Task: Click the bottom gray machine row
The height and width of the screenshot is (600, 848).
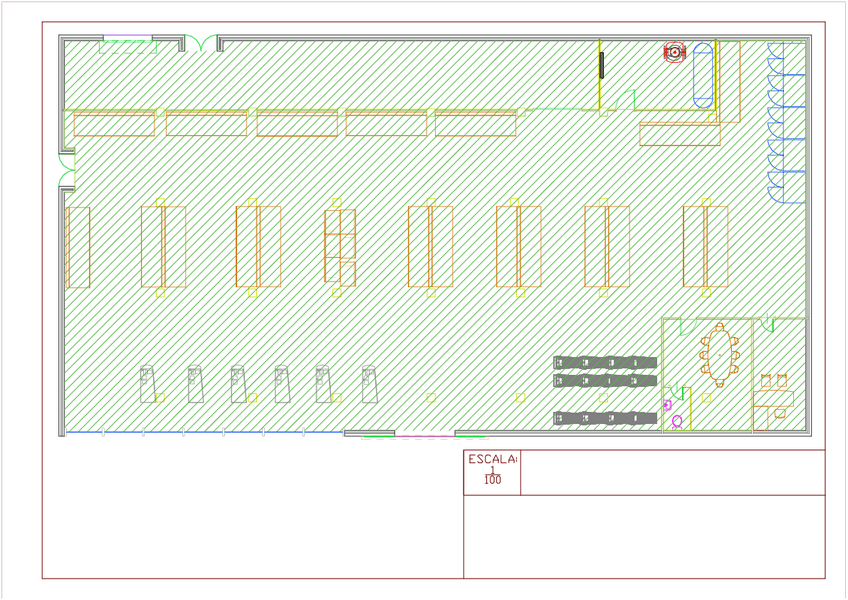Action: coord(605,418)
